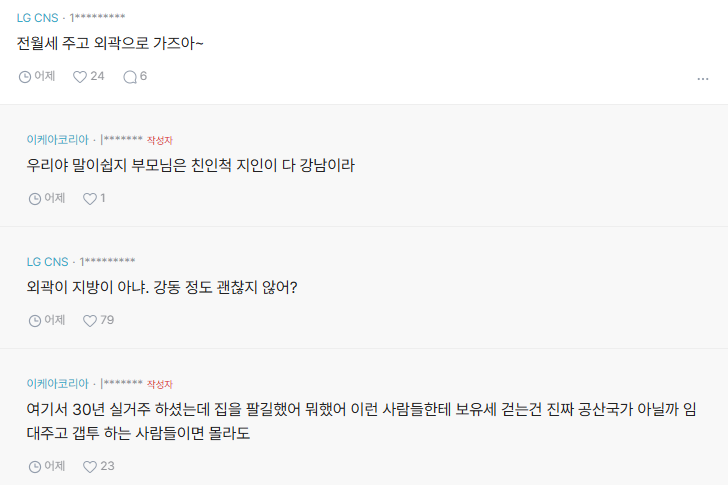Like the reply with 1 like
The height and width of the screenshot is (485, 728).
tap(90, 198)
